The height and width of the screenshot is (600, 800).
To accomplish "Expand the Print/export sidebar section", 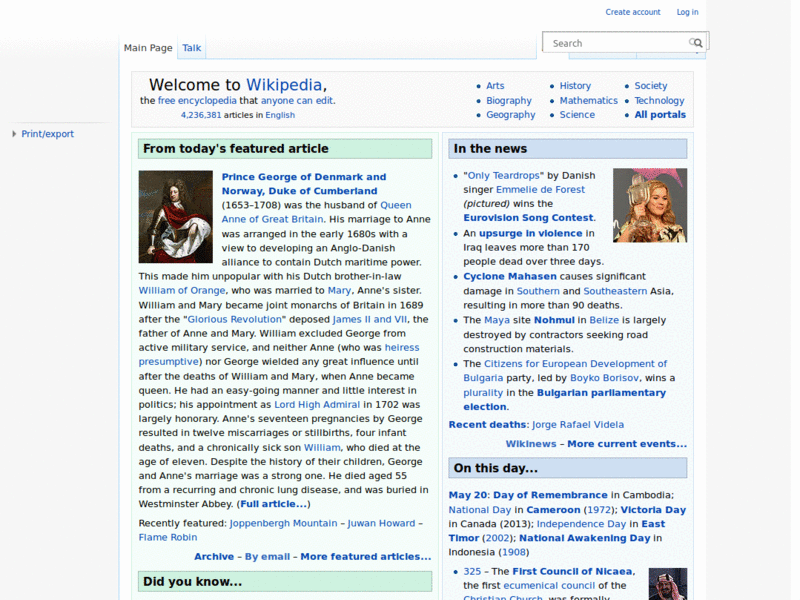I will 14,134.
